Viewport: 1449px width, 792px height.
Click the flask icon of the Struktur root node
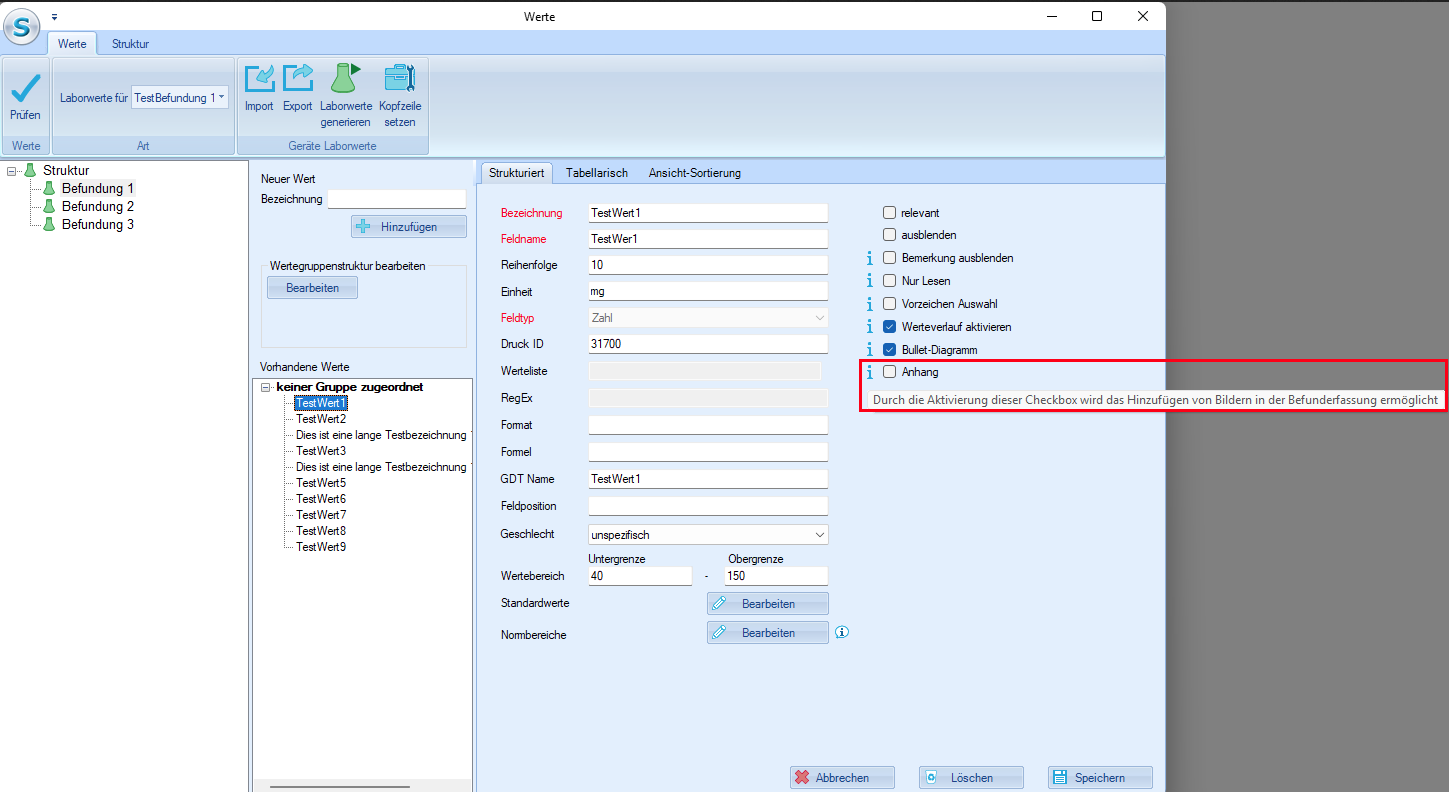pos(29,170)
